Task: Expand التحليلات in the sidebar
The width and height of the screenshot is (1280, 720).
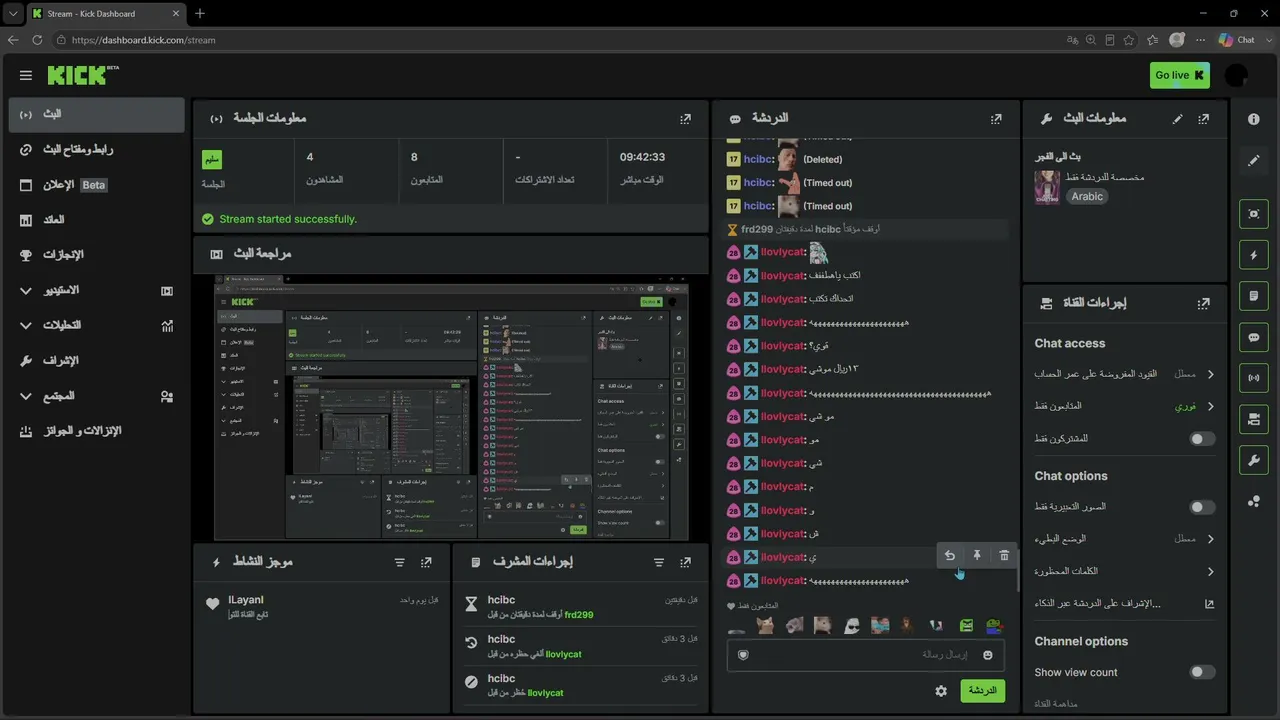Action: 96,325
